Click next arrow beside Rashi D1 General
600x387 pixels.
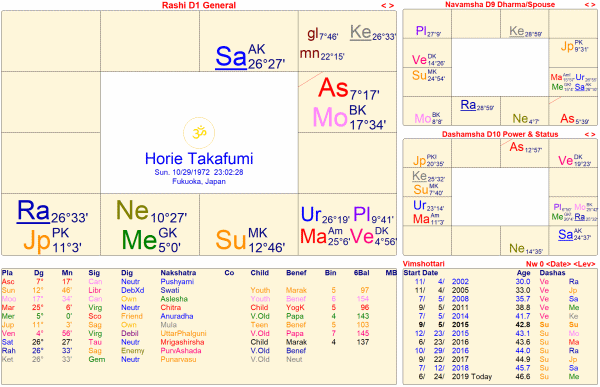click(x=392, y=5)
